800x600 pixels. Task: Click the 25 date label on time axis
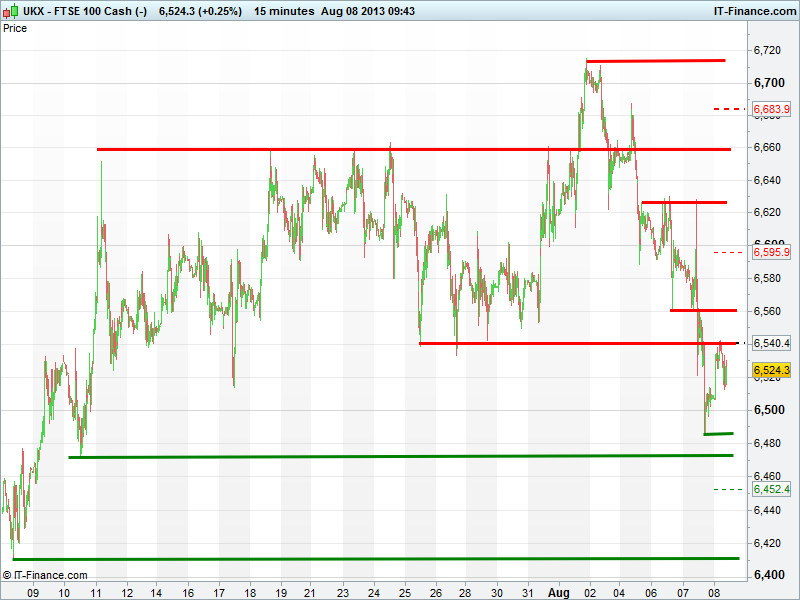click(405, 592)
